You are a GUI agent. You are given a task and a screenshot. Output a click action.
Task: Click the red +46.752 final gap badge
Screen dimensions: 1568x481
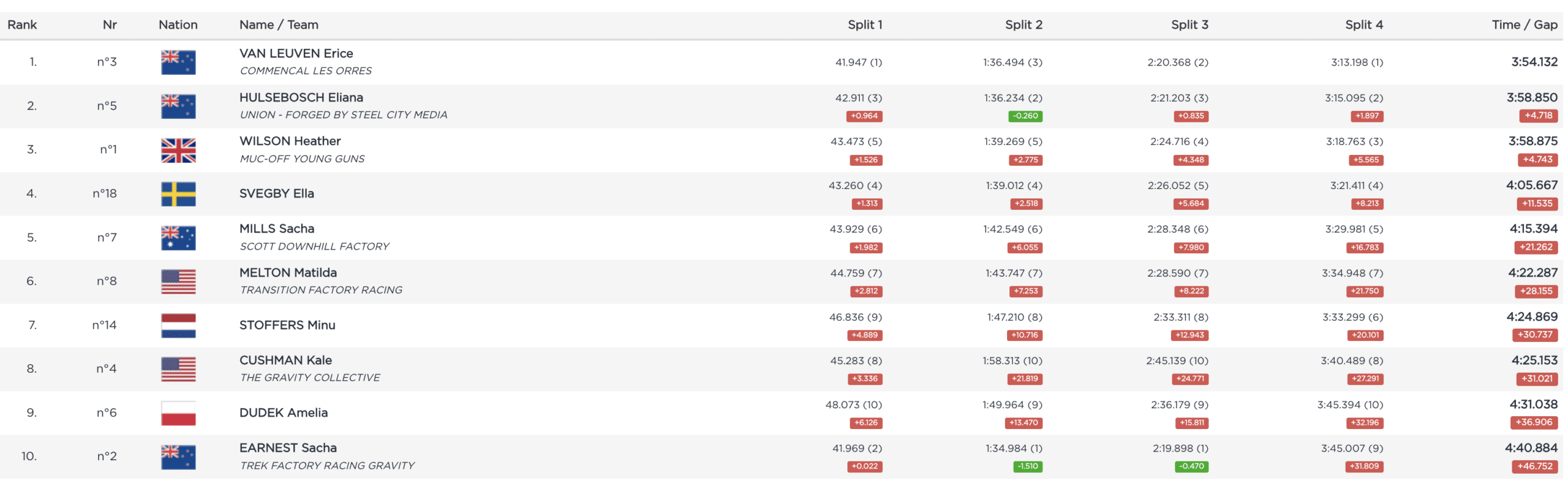pos(1534,466)
